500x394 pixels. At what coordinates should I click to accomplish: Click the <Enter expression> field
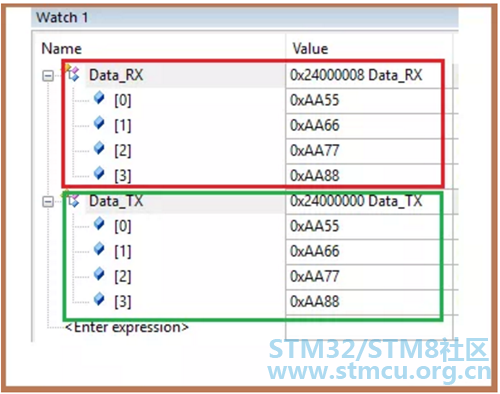point(127,327)
